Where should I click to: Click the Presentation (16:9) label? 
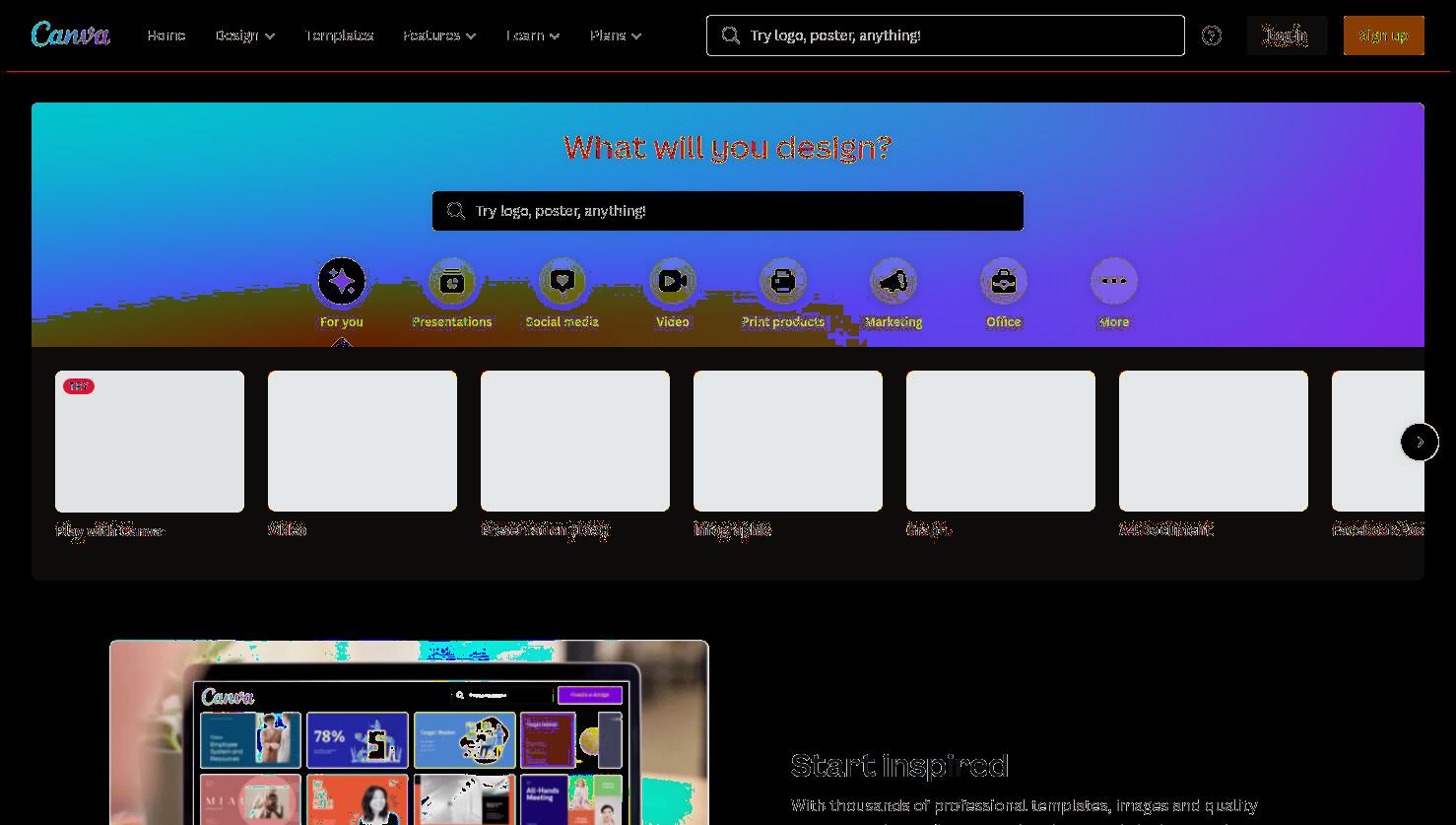tap(545, 530)
